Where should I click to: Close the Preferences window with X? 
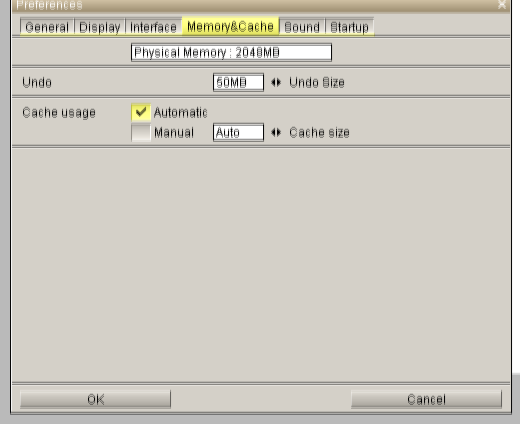[x=502, y=5]
